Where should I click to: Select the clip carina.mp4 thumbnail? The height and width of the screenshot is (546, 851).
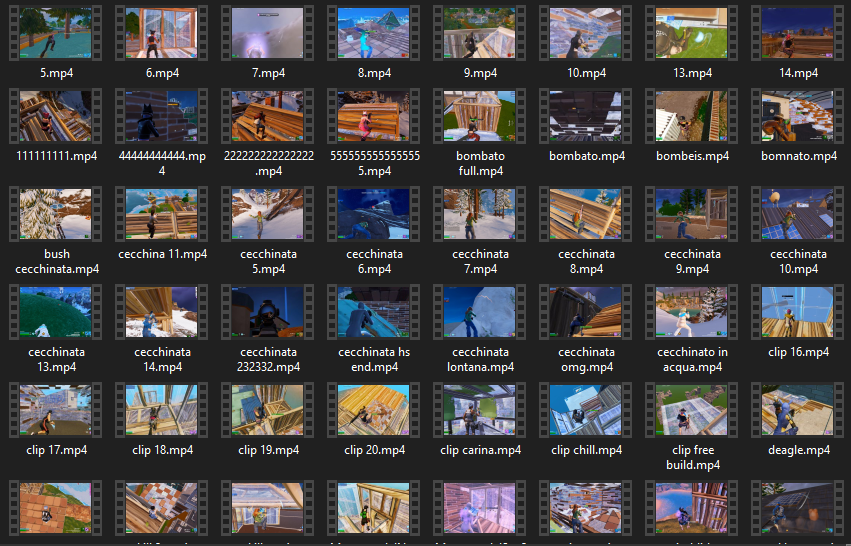(x=480, y=410)
